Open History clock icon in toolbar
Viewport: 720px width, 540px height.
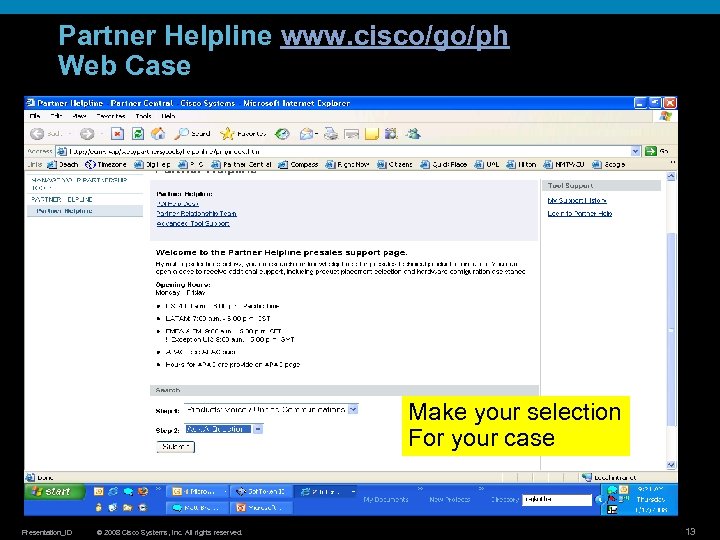coord(282,134)
